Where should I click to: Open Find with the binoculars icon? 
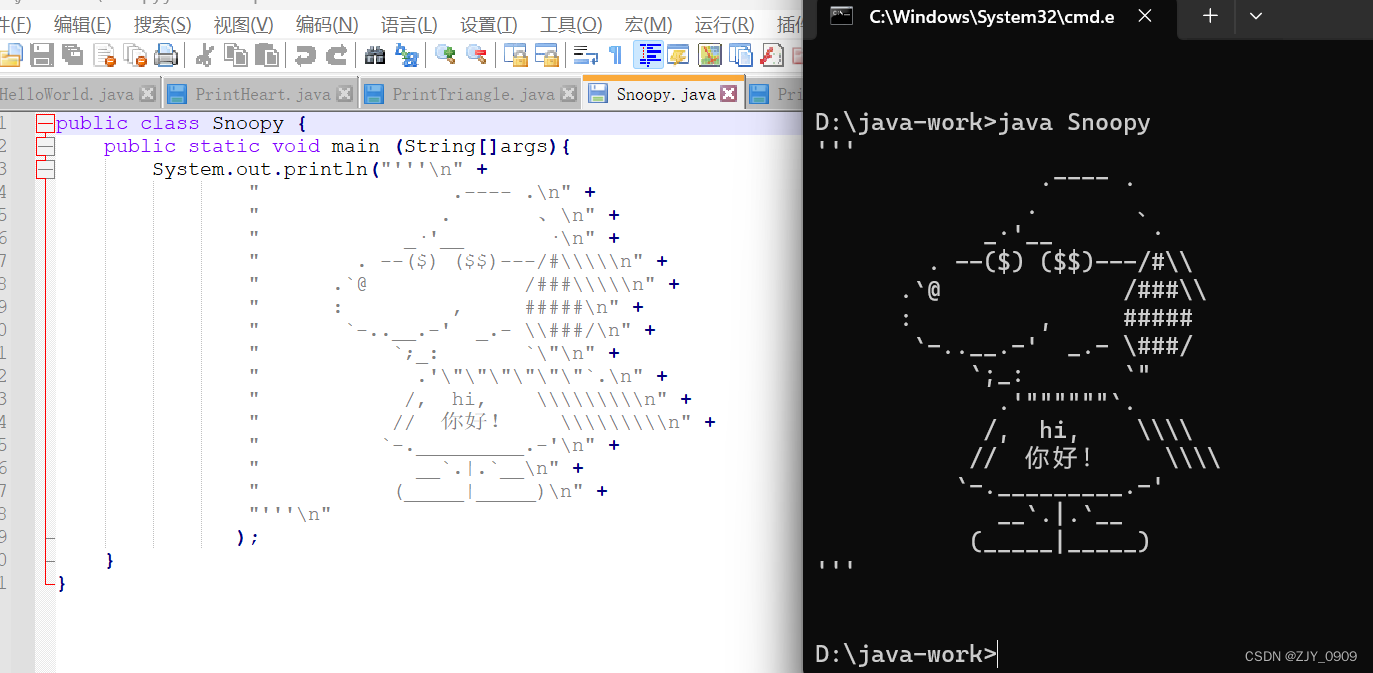point(376,55)
